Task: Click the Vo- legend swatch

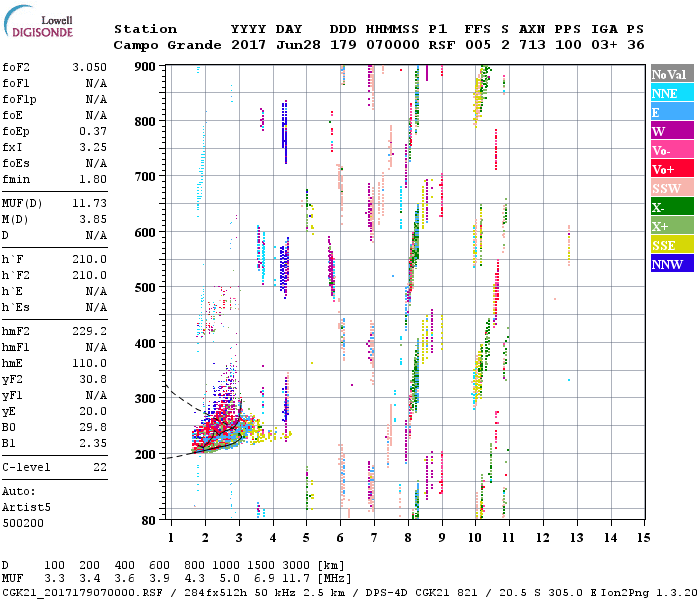Action: click(669, 151)
